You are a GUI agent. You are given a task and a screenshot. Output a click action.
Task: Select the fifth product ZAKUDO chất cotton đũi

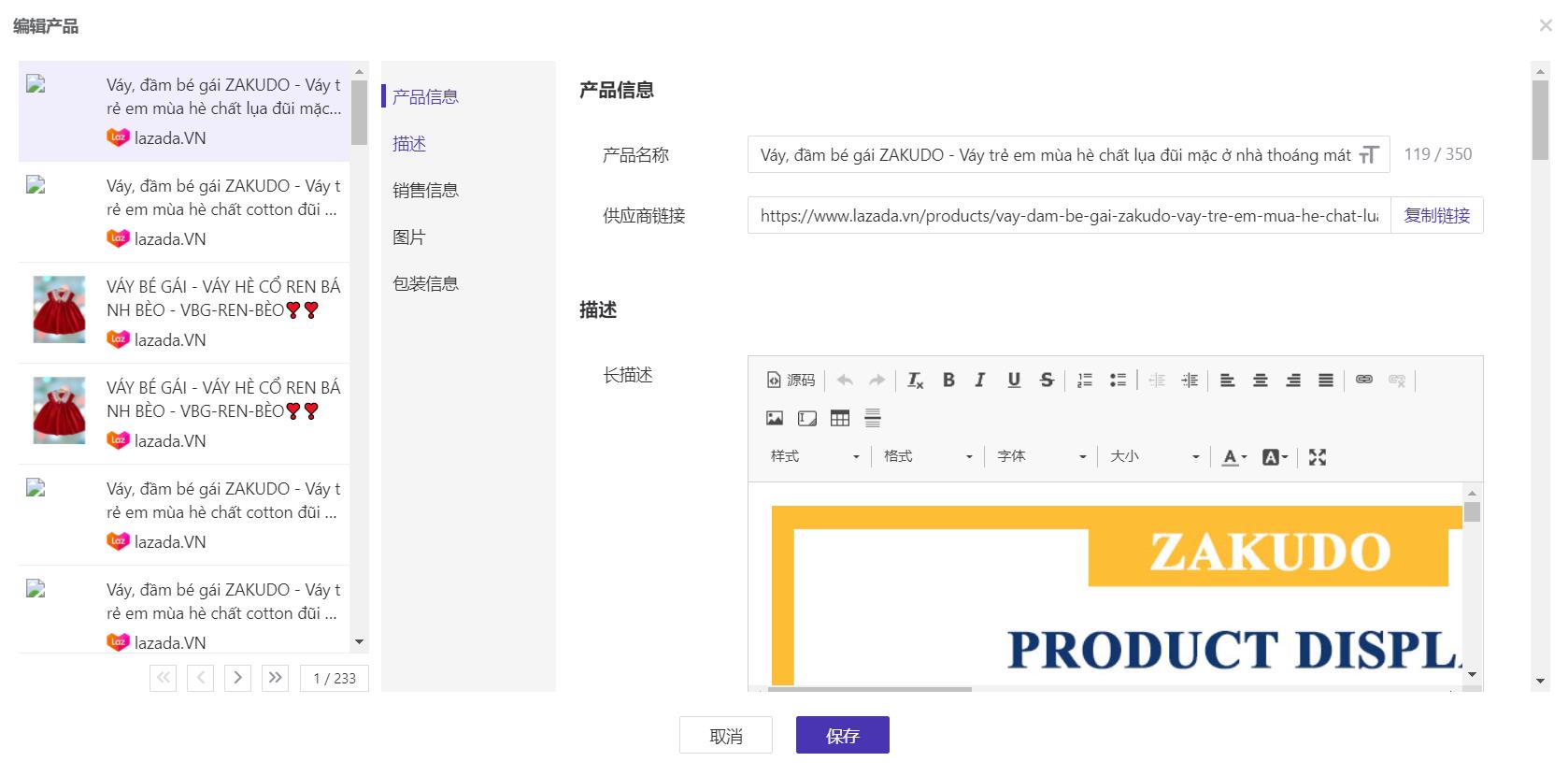184,515
